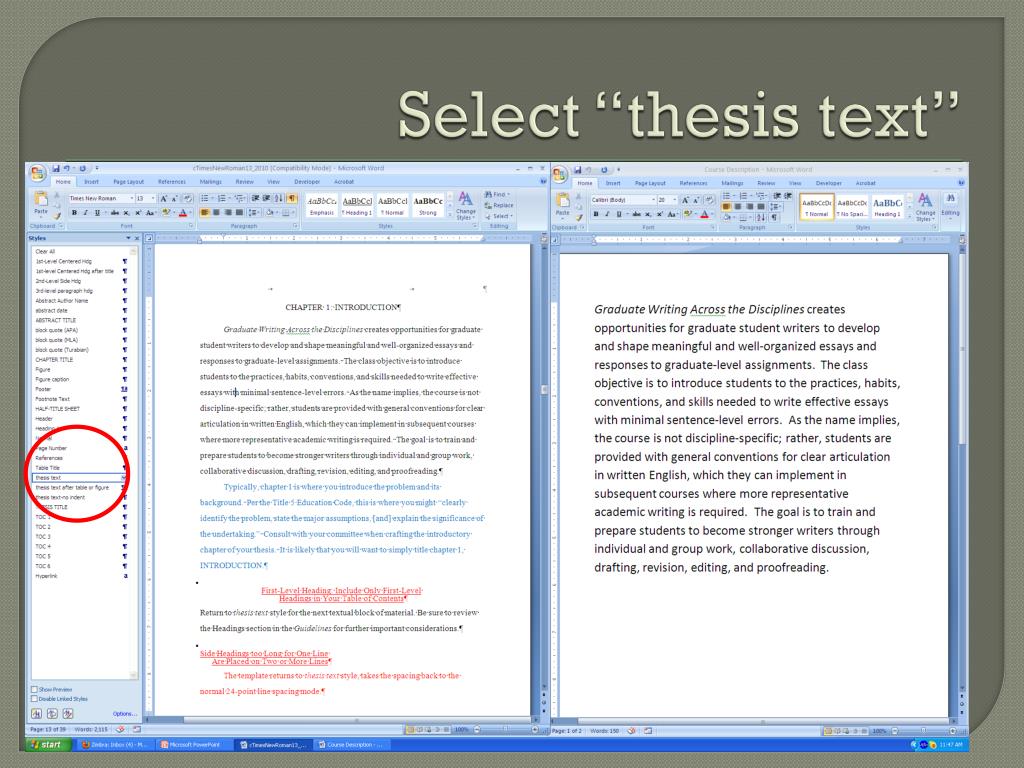Select 'thesis text-no indent' style
The image size is (1024, 768).
click(x=78, y=498)
